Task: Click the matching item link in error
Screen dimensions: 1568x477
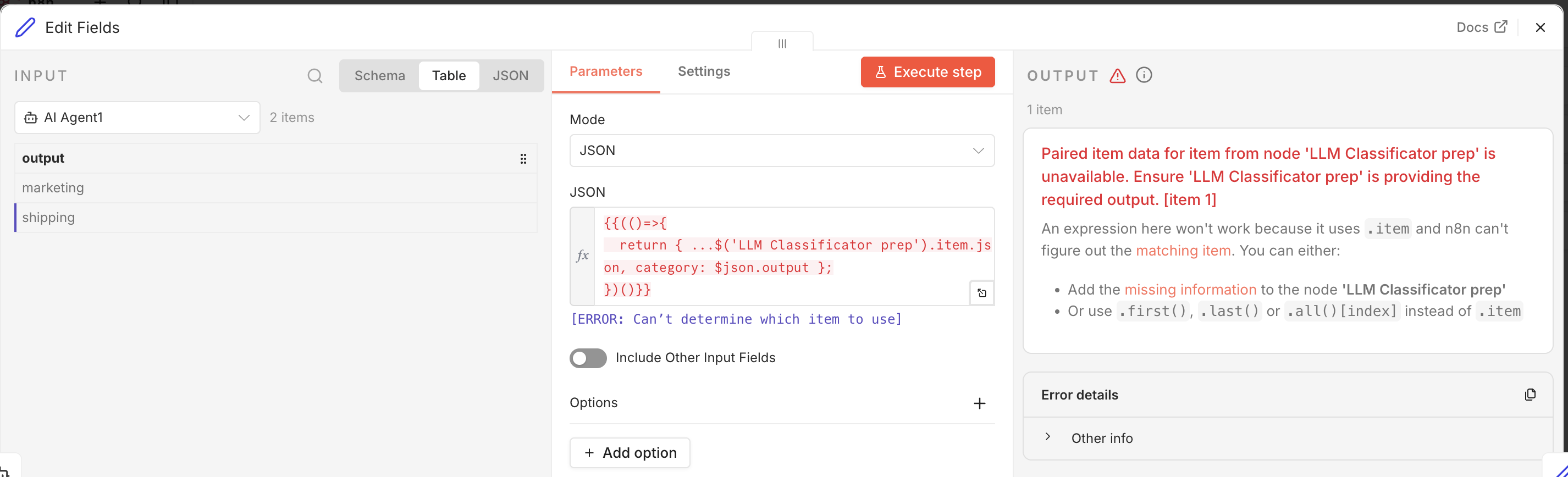Action: [x=1183, y=251]
